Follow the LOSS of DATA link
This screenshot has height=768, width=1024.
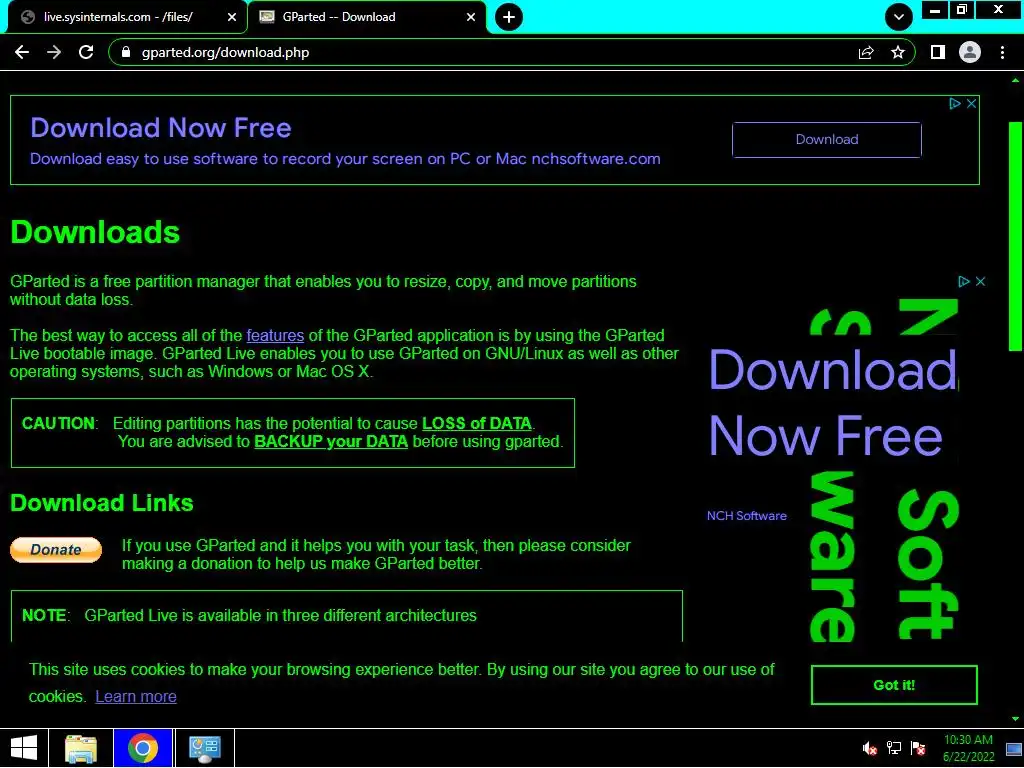(x=477, y=423)
